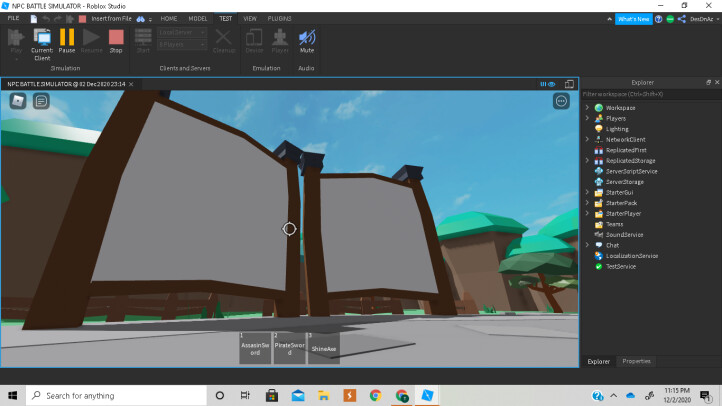Mute the game audio

point(307,41)
